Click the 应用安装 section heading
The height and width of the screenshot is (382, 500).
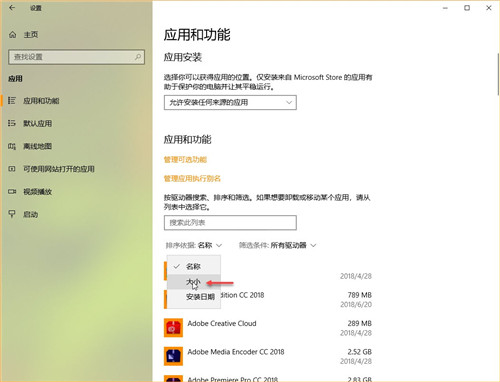(x=183, y=57)
